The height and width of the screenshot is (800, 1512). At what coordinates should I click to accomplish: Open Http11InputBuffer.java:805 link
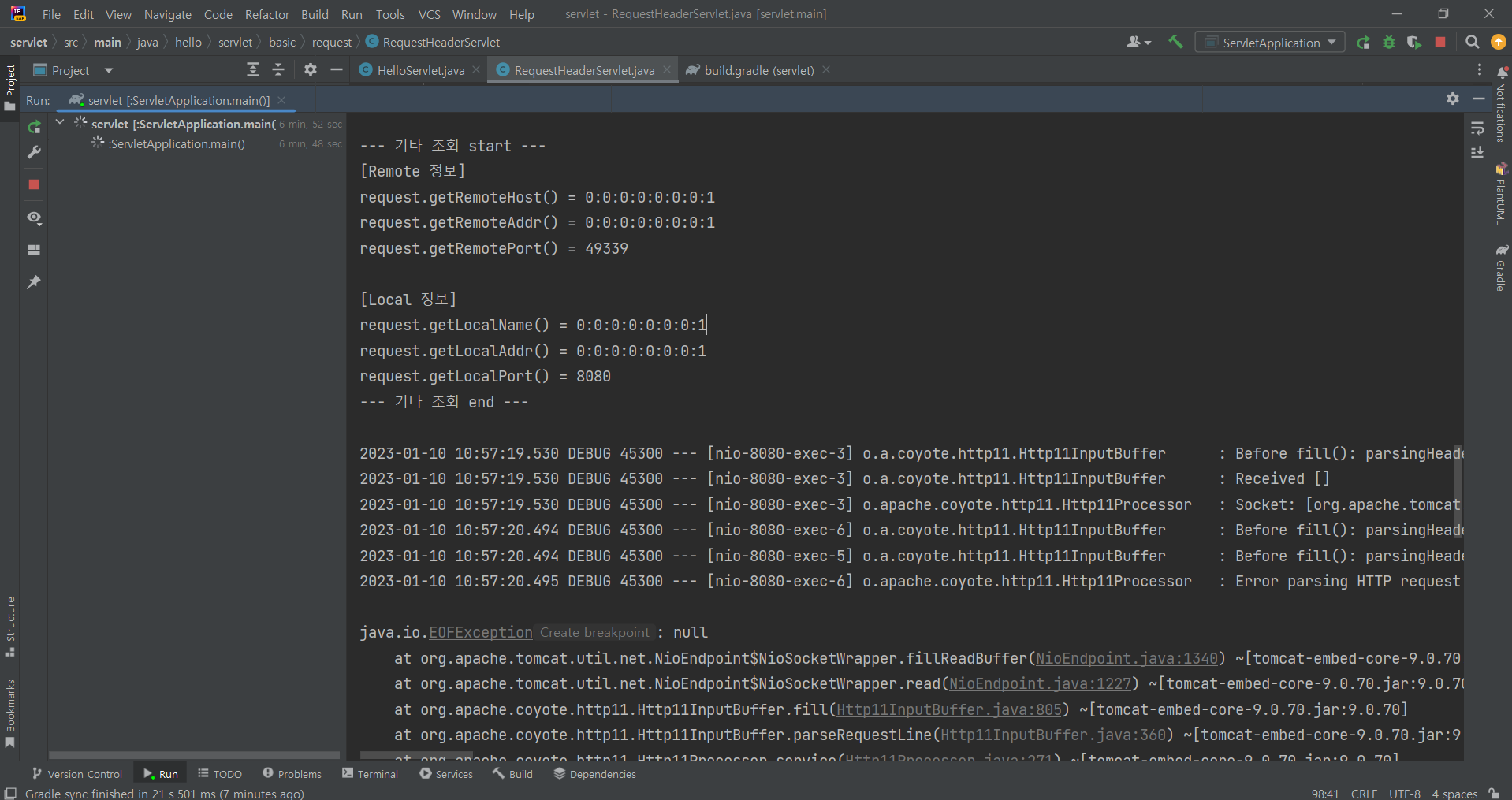point(949,709)
